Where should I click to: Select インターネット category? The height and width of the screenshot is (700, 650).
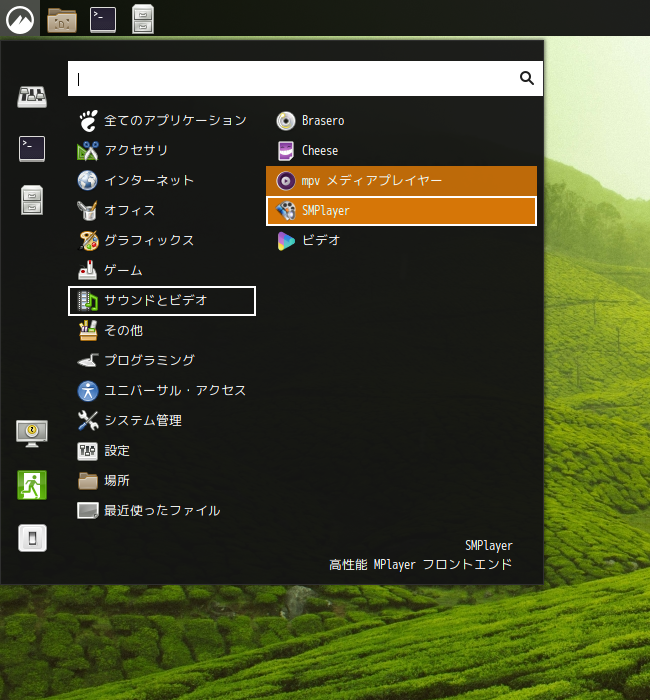click(162, 180)
